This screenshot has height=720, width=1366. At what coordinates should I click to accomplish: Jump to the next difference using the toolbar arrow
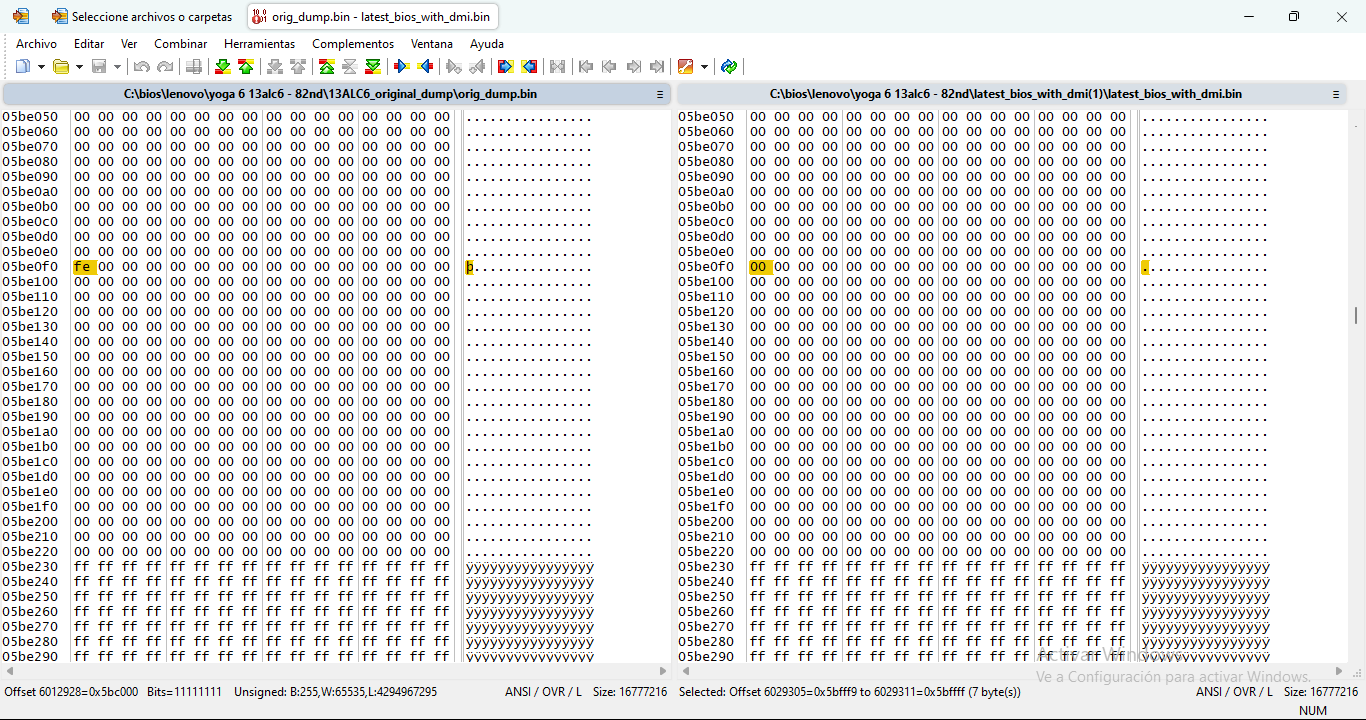point(222,67)
